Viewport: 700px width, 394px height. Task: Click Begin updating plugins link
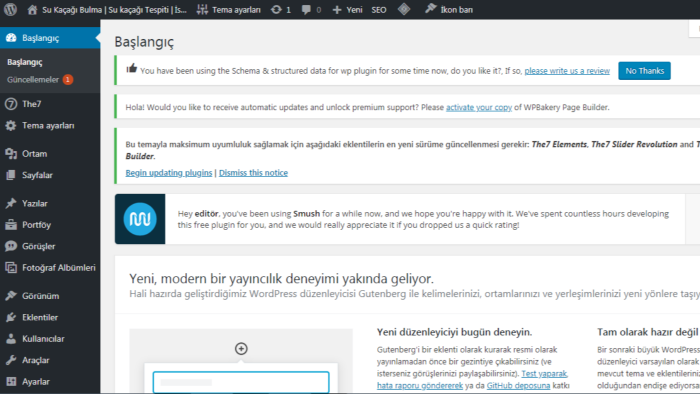[169, 173]
